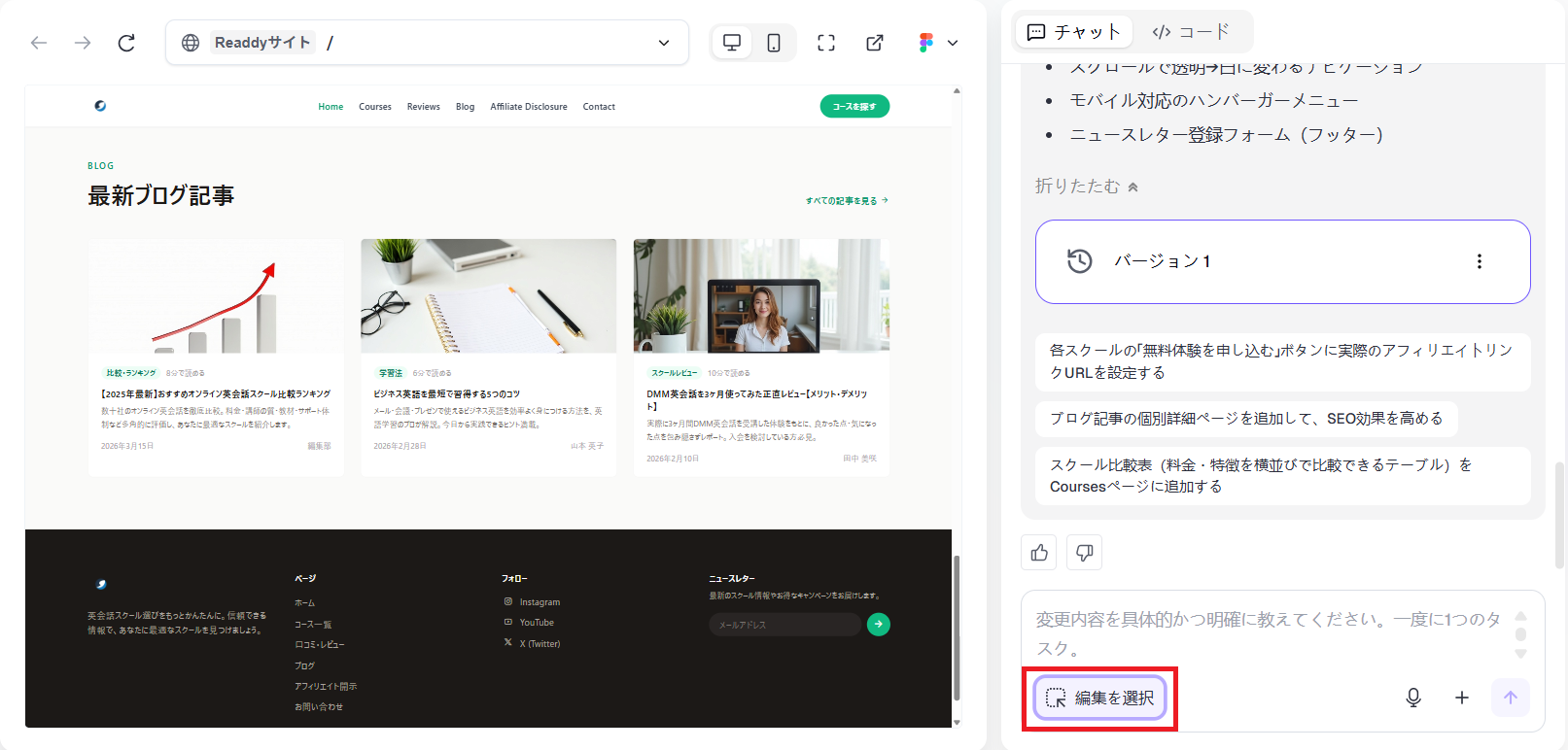The image size is (1568, 750).
Task: Click the globe icon in address bar
Action: coord(191,43)
